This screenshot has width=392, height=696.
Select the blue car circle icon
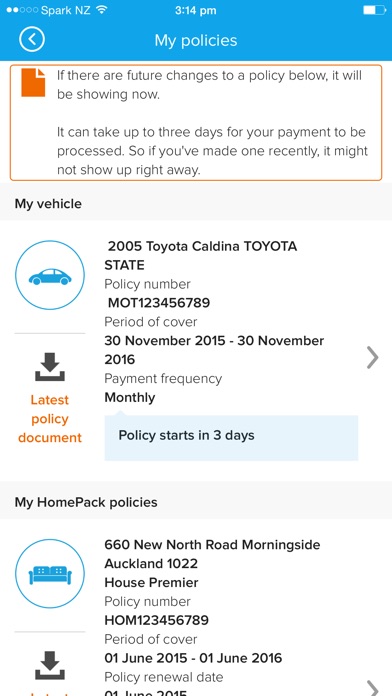pos(50,275)
